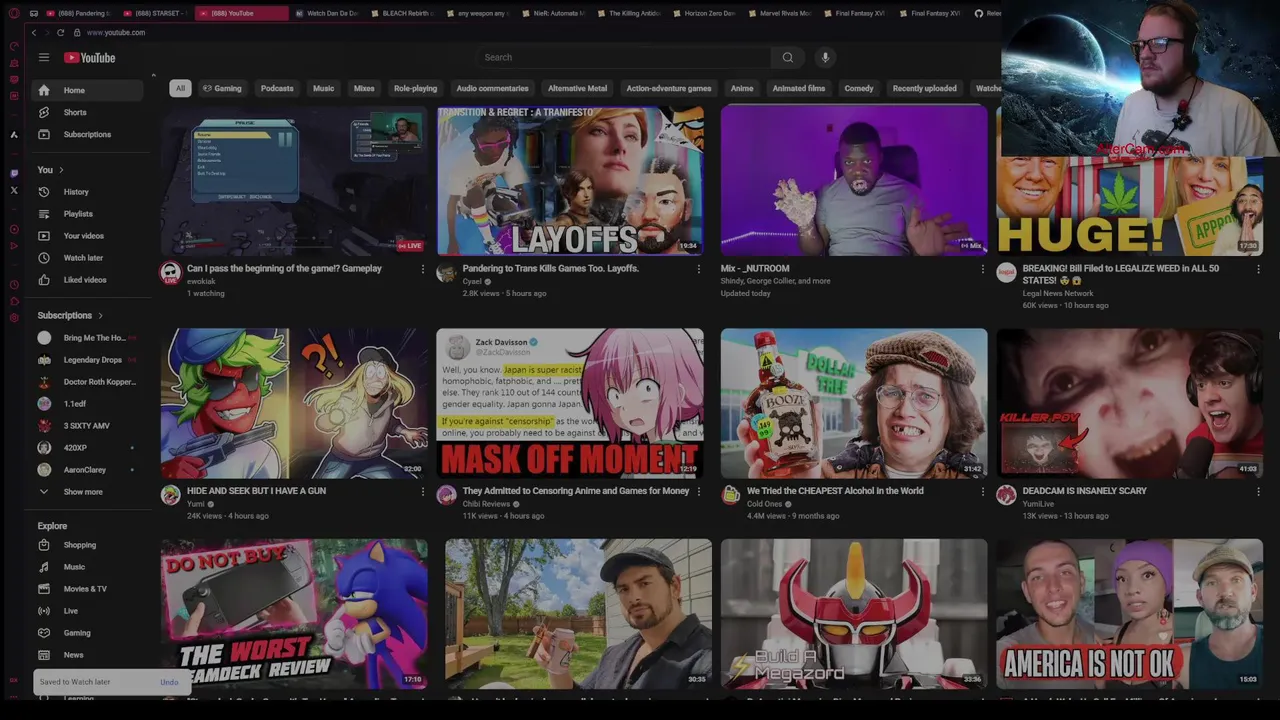Open 'Pandering to Trans Kills Games' title
This screenshot has width=1280, height=720.
(550, 269)
